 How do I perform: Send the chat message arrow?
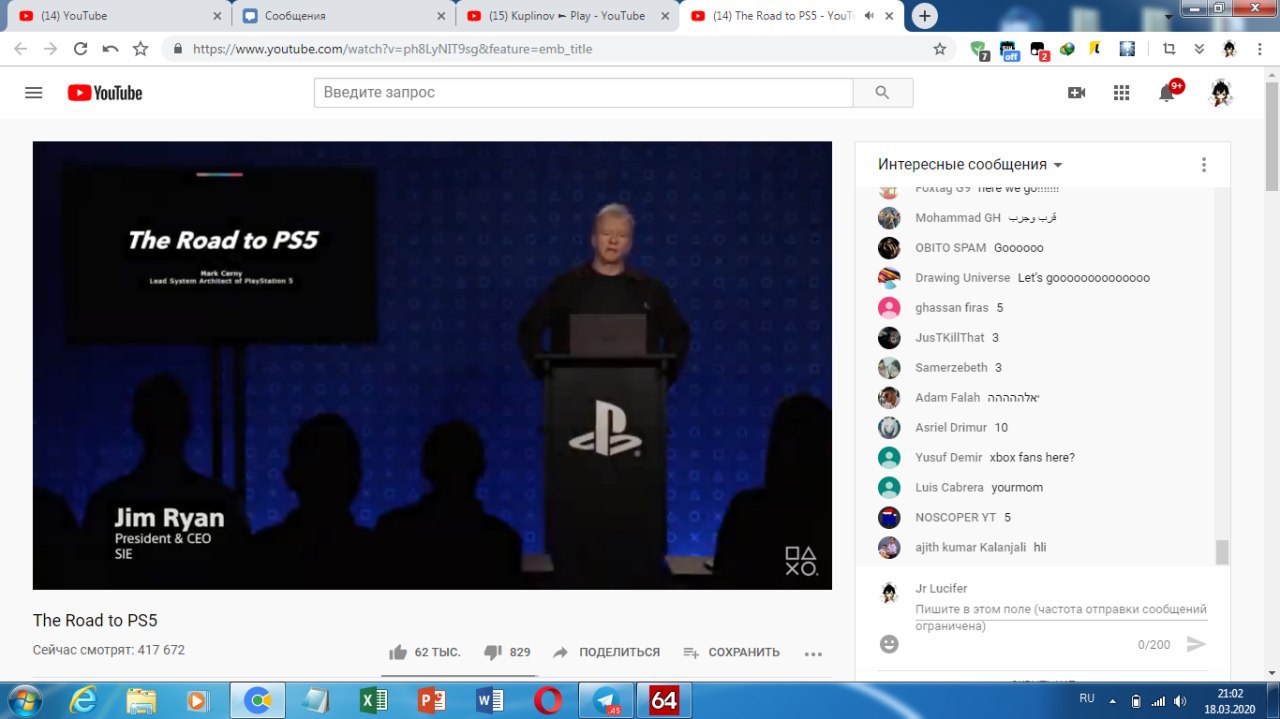tap(1196, 644)
